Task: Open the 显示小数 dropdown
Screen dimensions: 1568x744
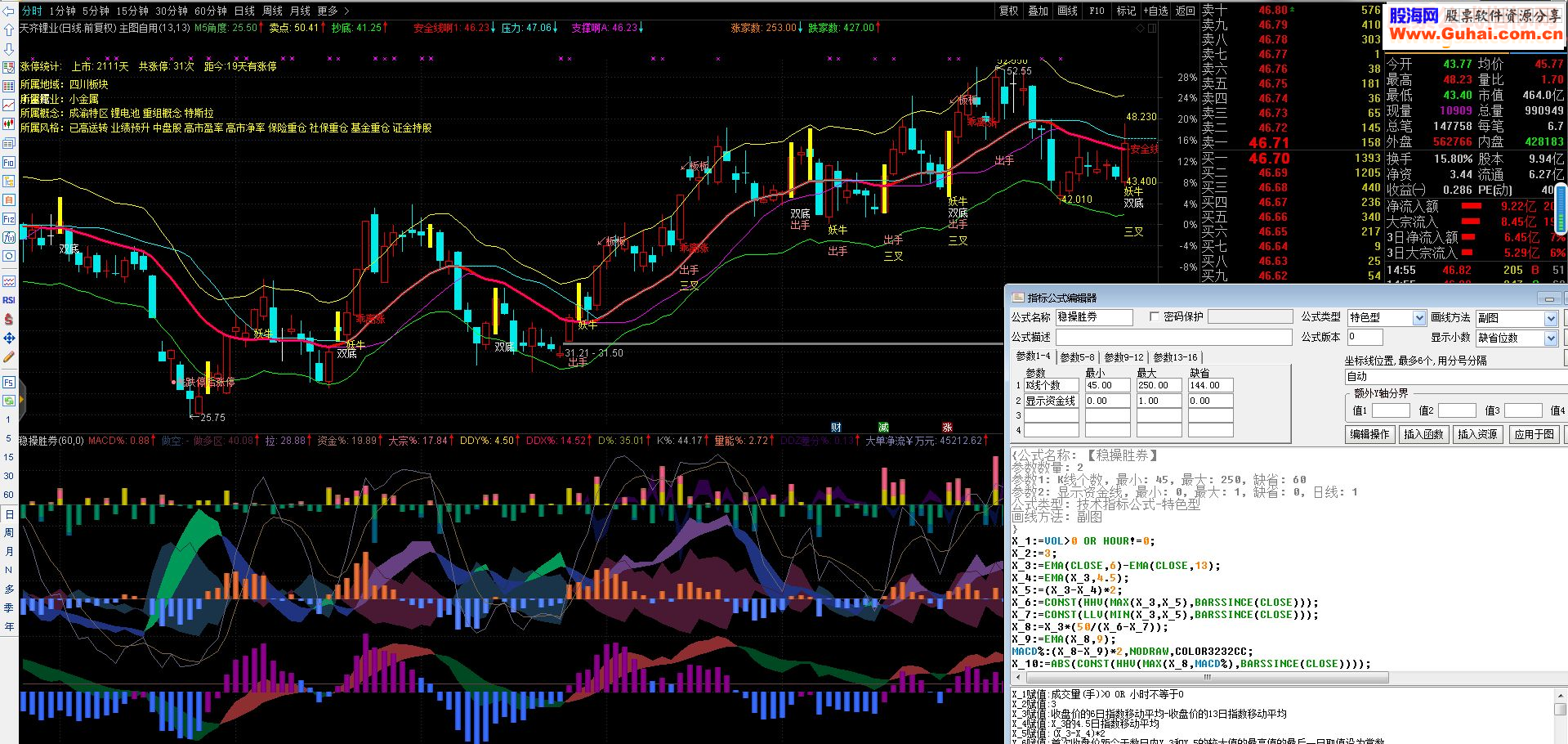Action: (1550, 338)
